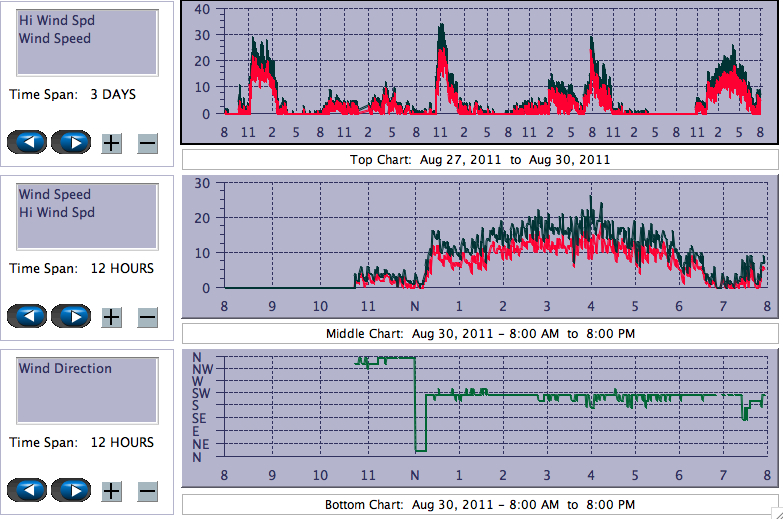Step the middle chart forward in time
The image size is (783, 519).
(x=71, y=316)
